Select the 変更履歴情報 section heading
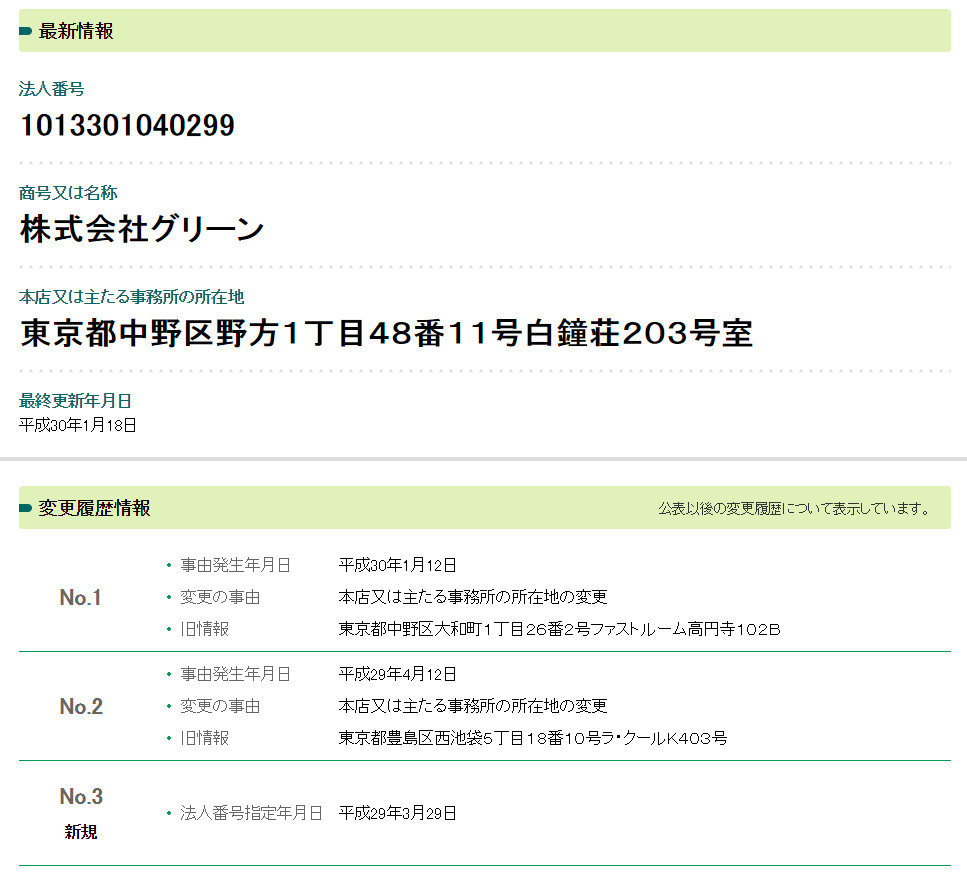Image resolution: width=967 pixels, height=875 pixels. [x=94, y=508]
